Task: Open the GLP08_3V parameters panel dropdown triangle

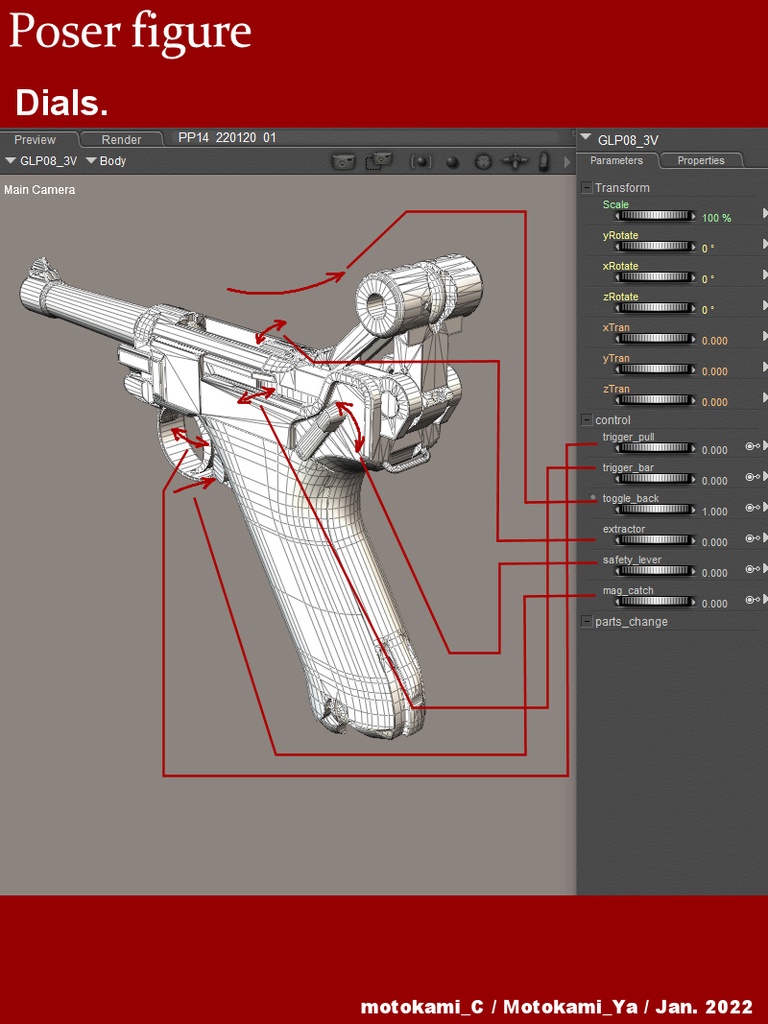Action: pyautogui.click(x=585, y=138)
